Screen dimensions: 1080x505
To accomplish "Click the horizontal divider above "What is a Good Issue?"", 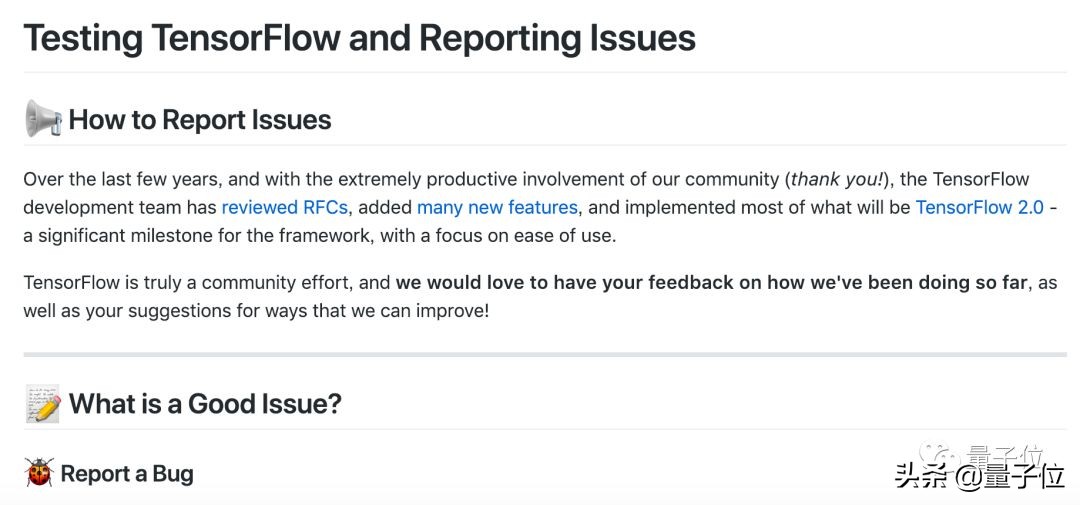I will coord(545,354).
